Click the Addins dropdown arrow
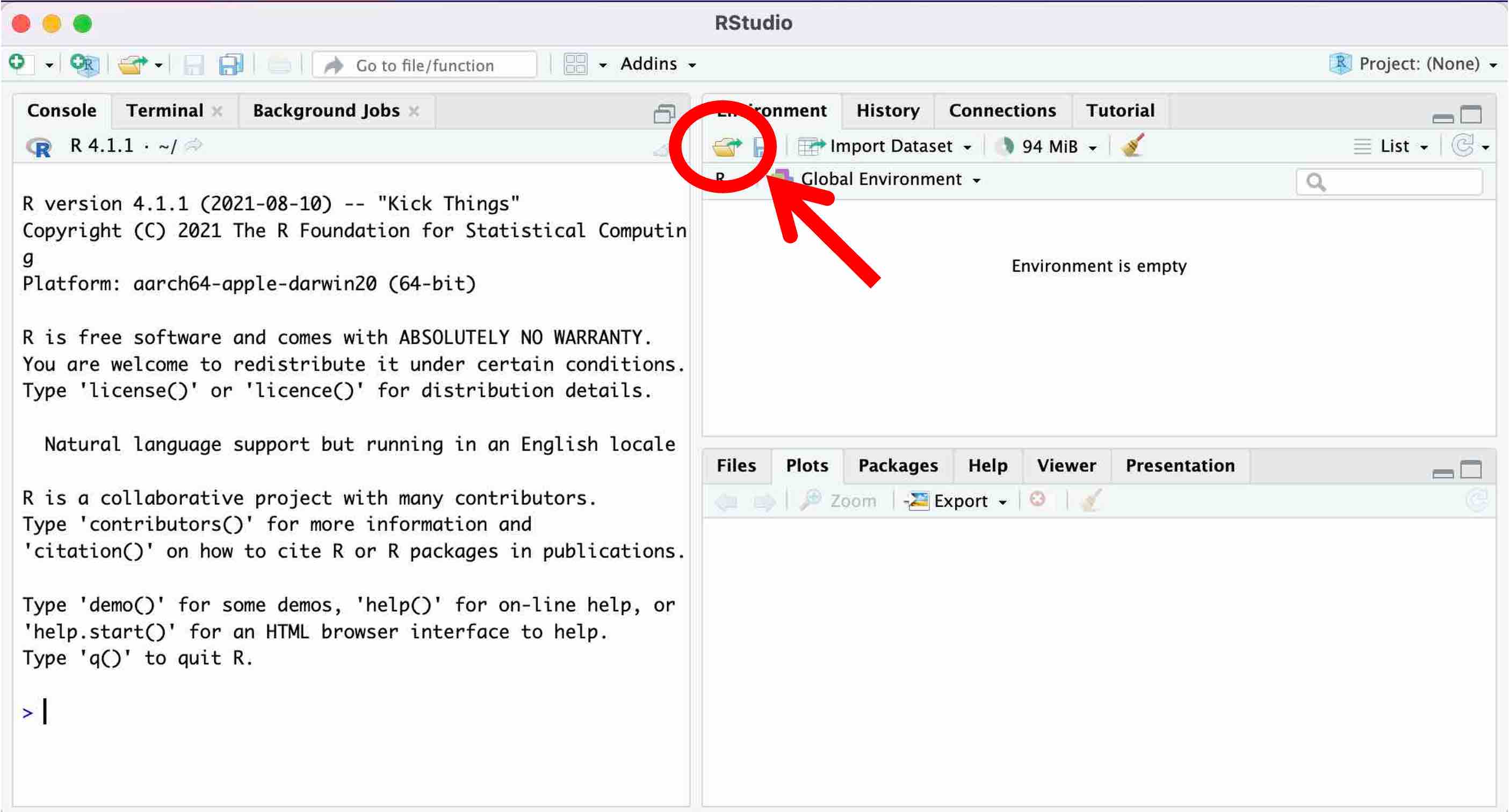Screen dimensions: 1509x812 (692, 66)
